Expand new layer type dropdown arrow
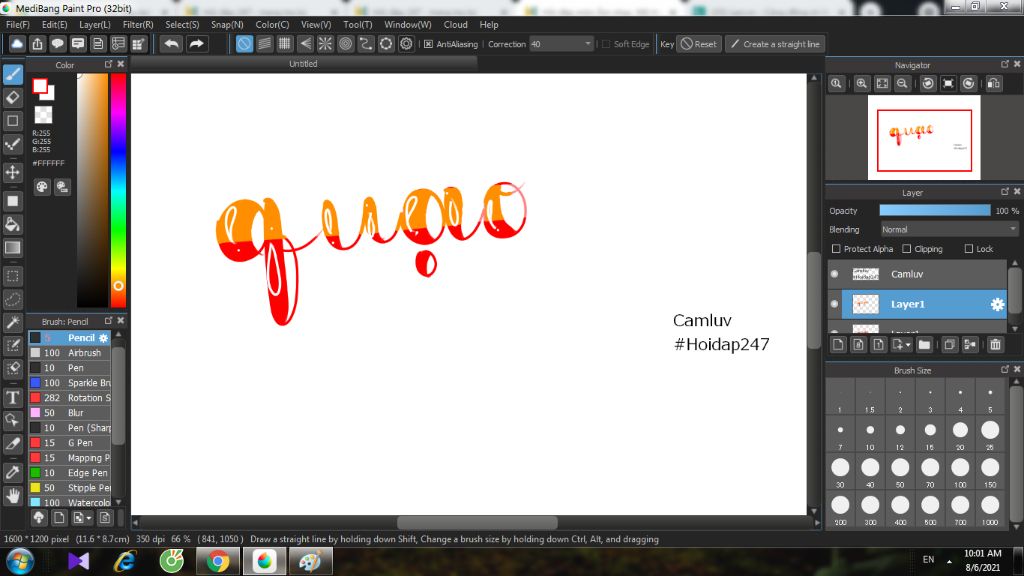 908,344
